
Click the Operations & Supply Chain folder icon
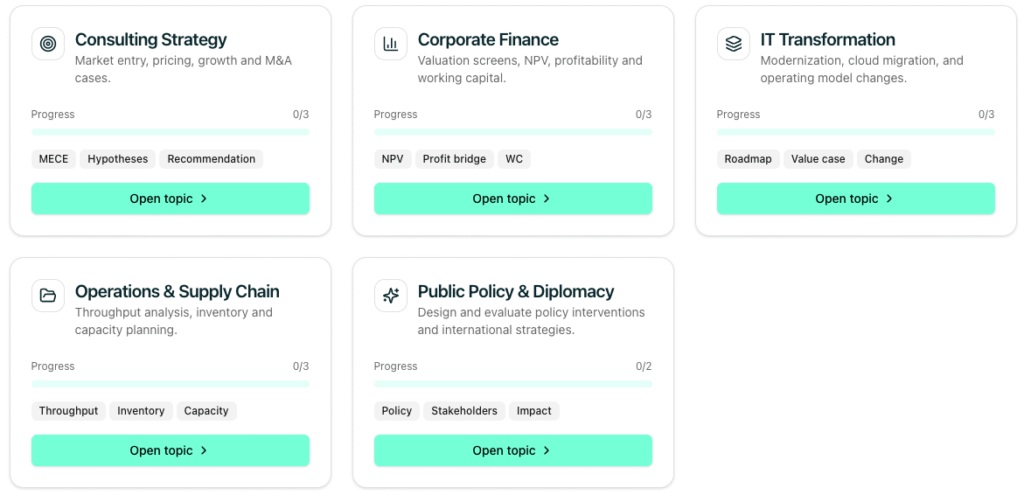pos(47,296)
